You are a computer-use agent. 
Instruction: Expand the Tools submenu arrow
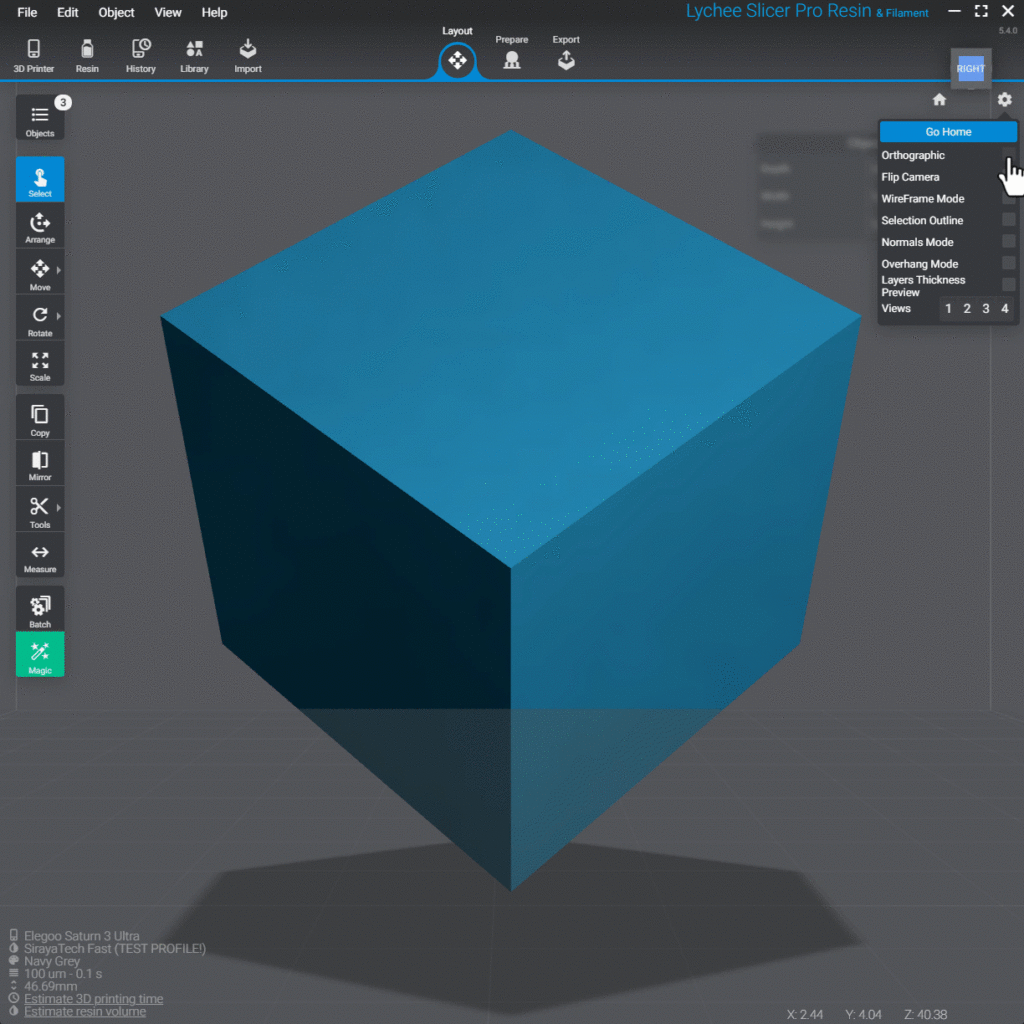pos(59,507)
